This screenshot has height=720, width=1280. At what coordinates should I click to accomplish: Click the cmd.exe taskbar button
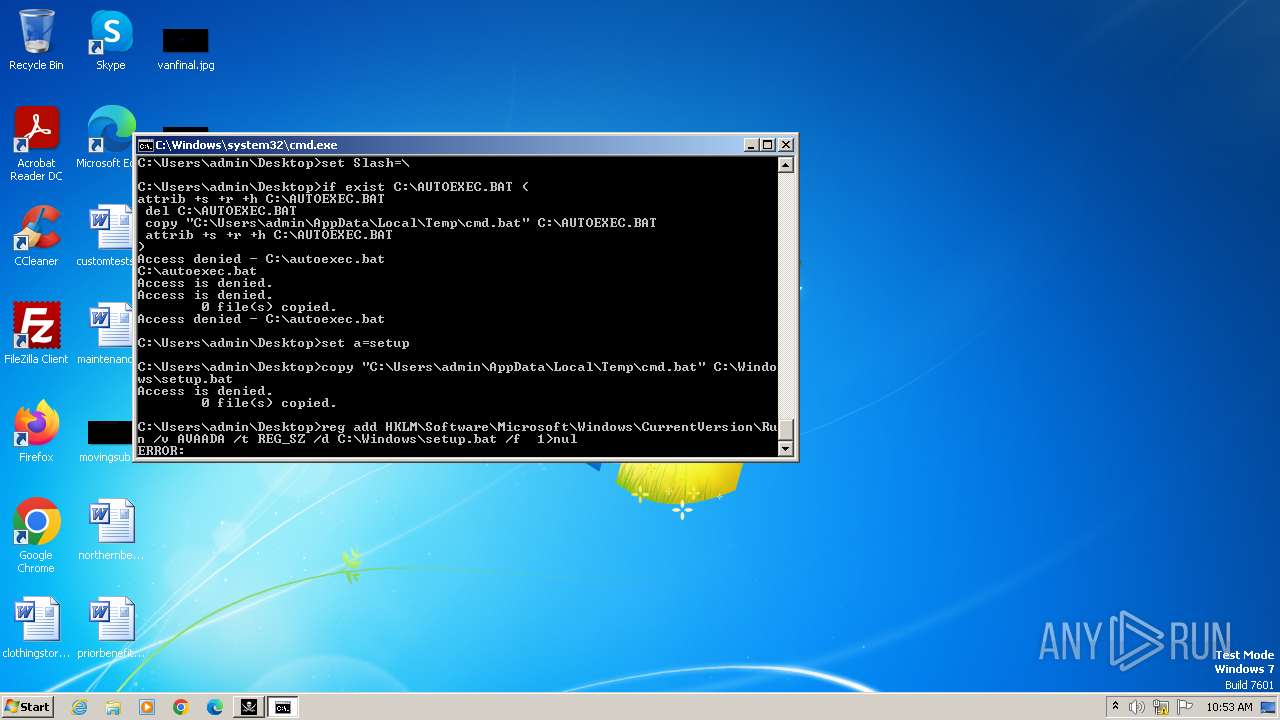tap(283, 707)
